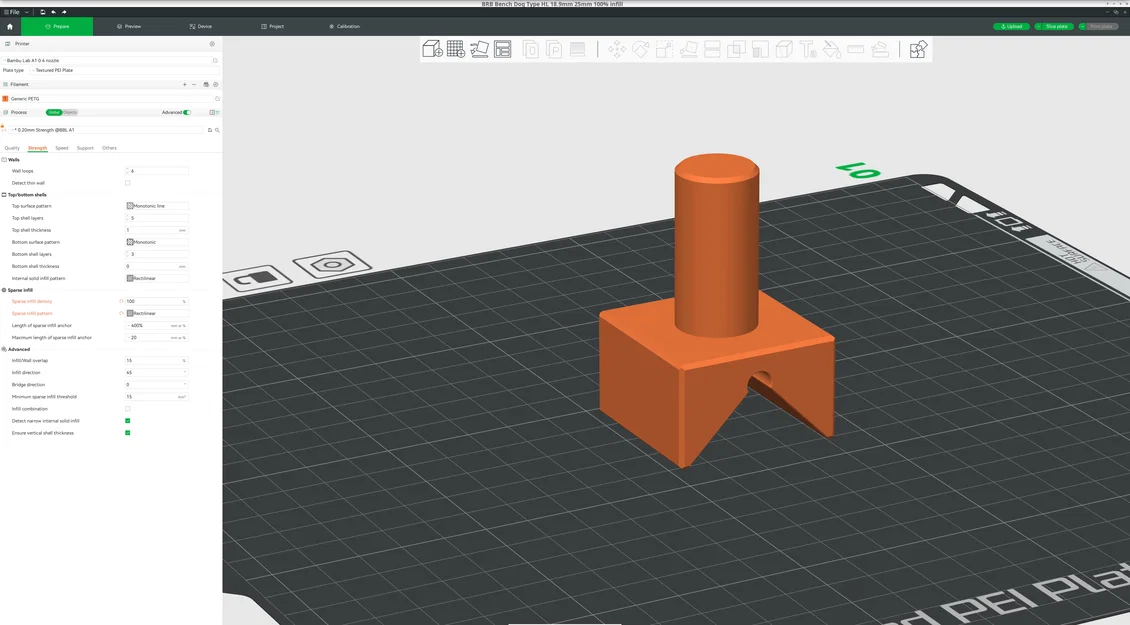The image size is (1130, 625).
Task: Select the Color painting bucket tool
Action: coord(832,49)
